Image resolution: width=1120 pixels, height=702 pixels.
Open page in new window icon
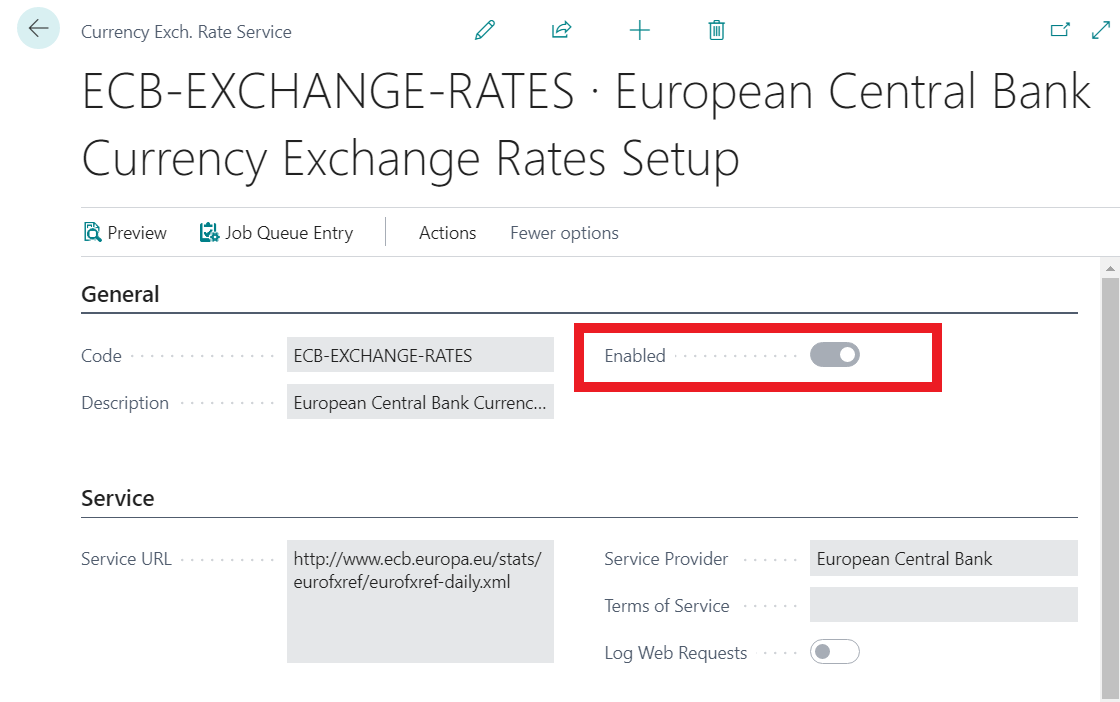(1060, 30)
